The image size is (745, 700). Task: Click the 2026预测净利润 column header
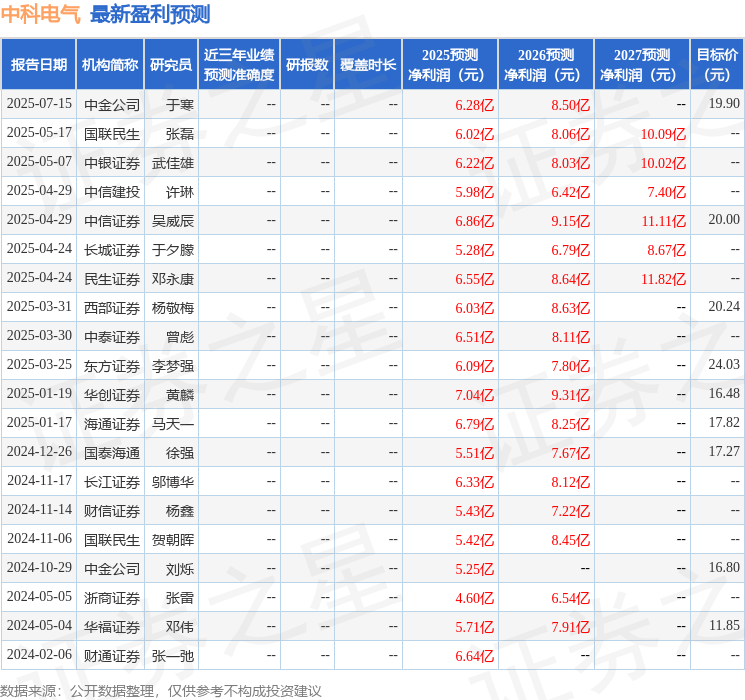[546, 65]
